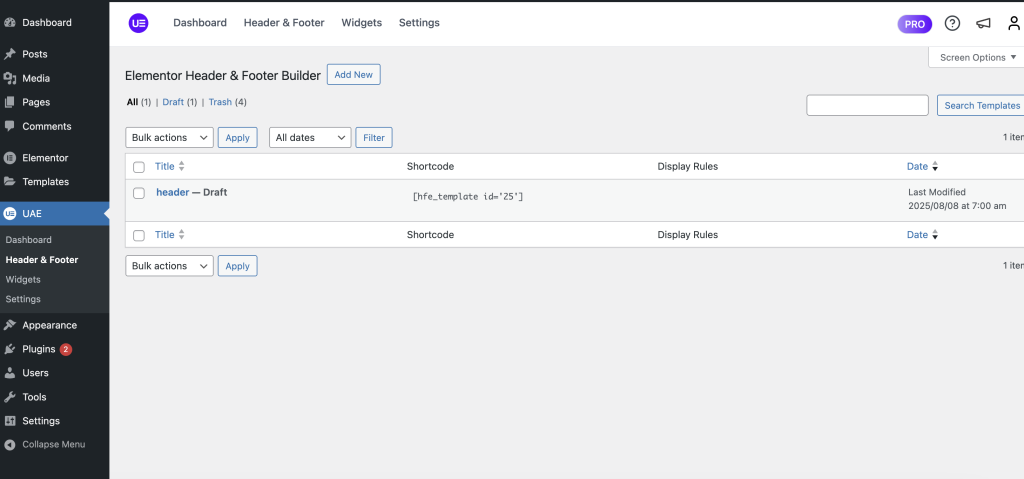Viewport: 1024px width, 479px height.
Task: Click the Plugins update count badge
Action: click(x=65, y=349)
